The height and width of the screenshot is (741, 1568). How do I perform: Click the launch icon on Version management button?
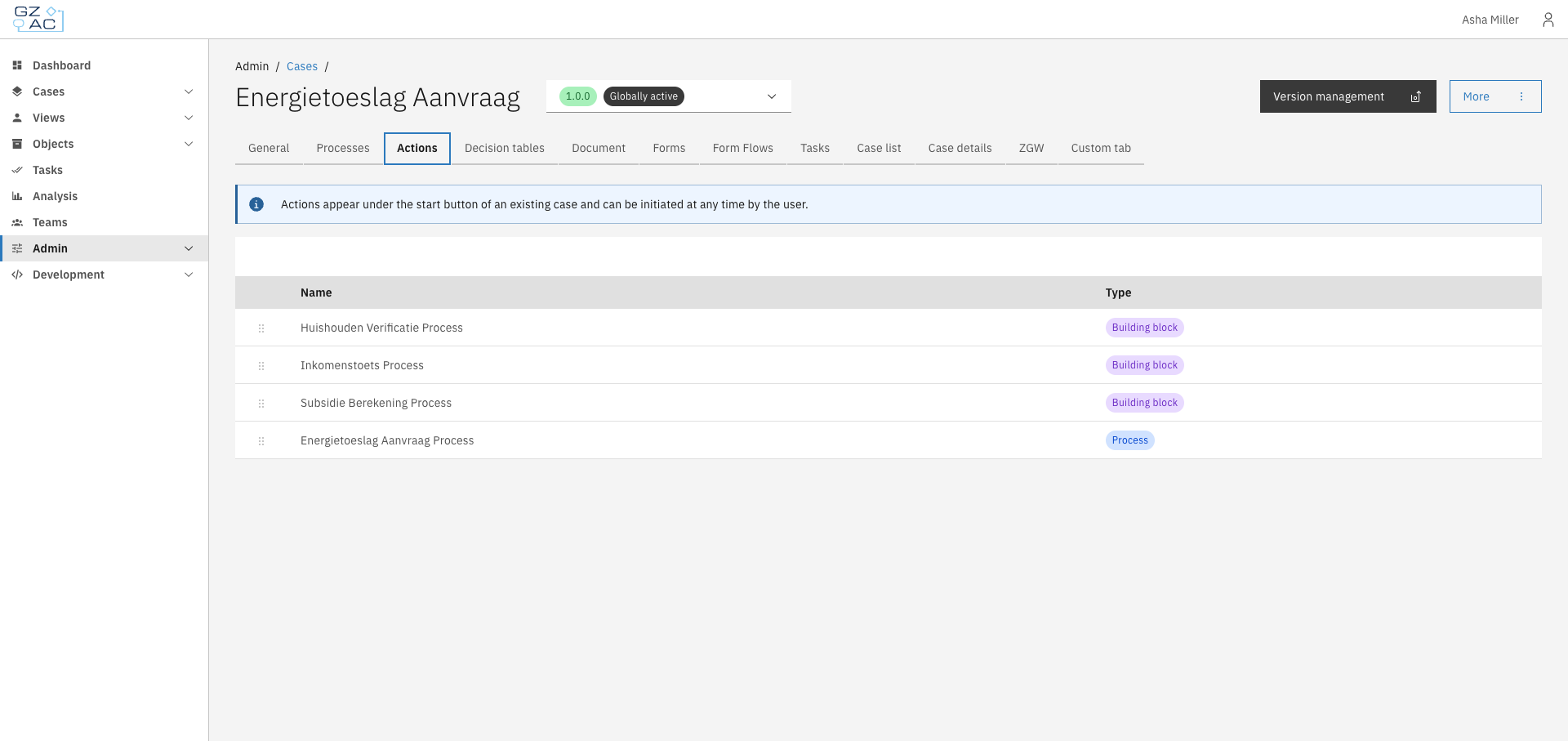[1416, 96]
